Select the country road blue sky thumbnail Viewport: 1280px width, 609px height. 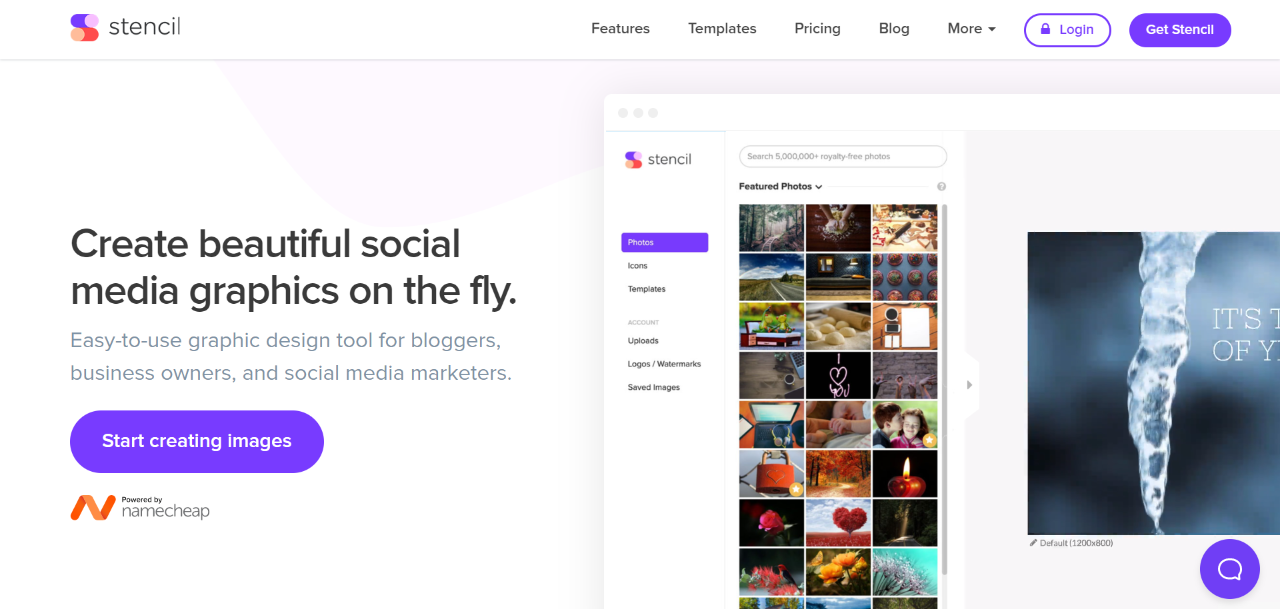(x=771, y=277)
